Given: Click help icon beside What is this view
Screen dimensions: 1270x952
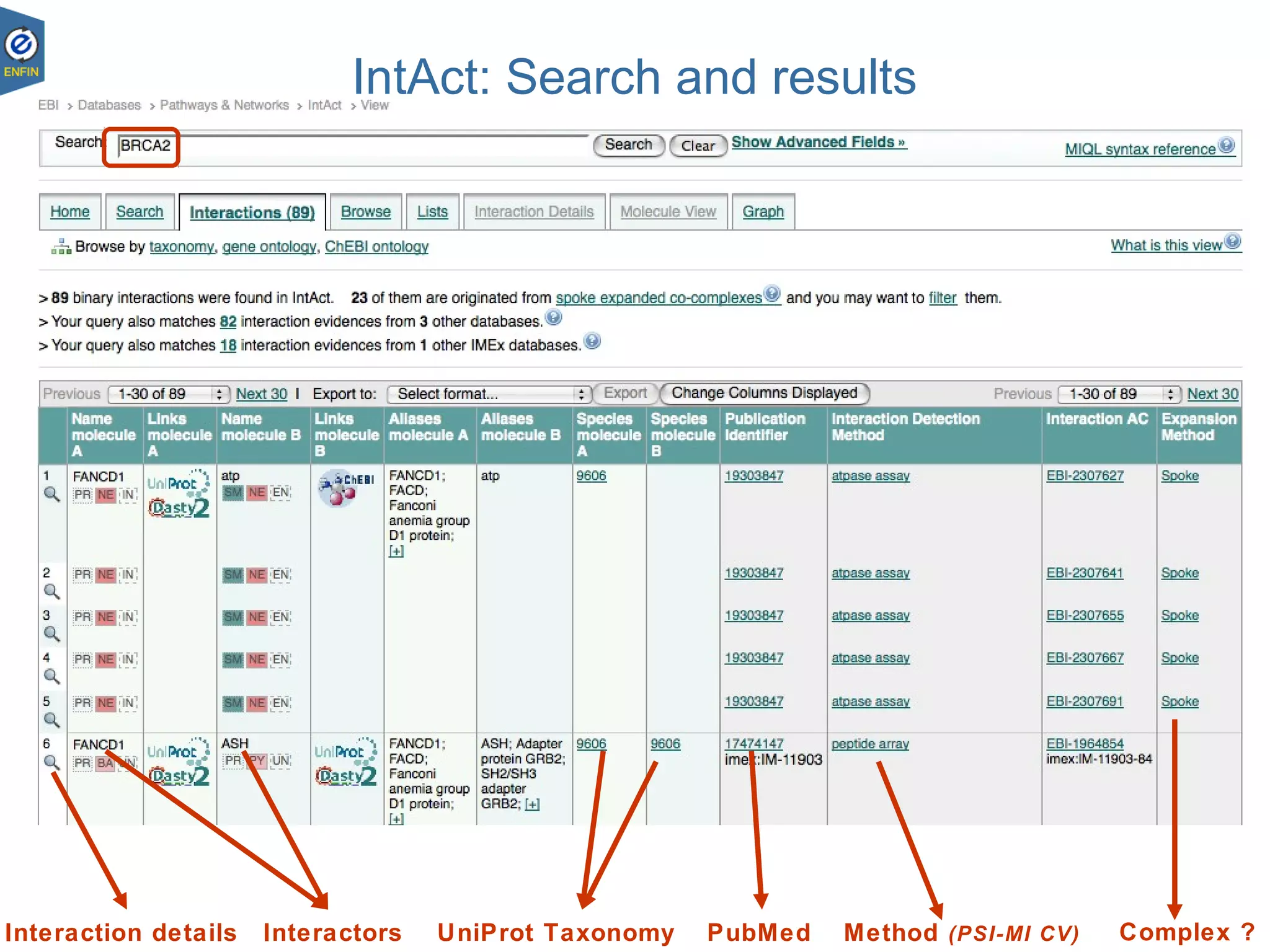Looking at the screenshot, I should point(1233,242).
